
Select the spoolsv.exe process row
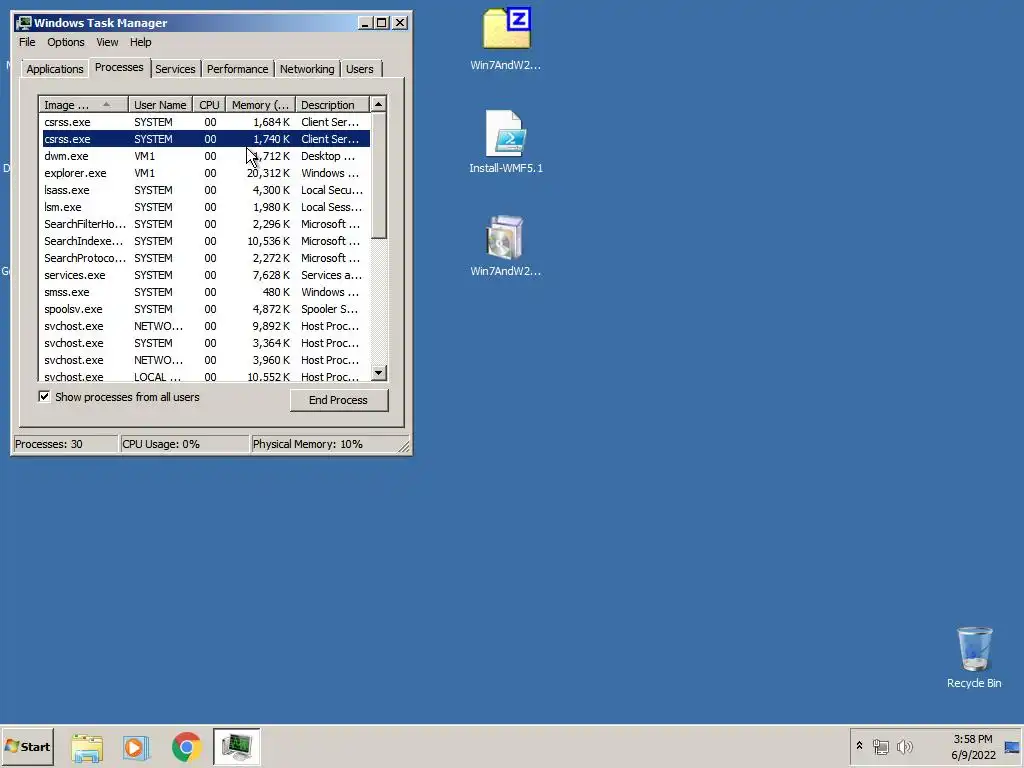204,309
